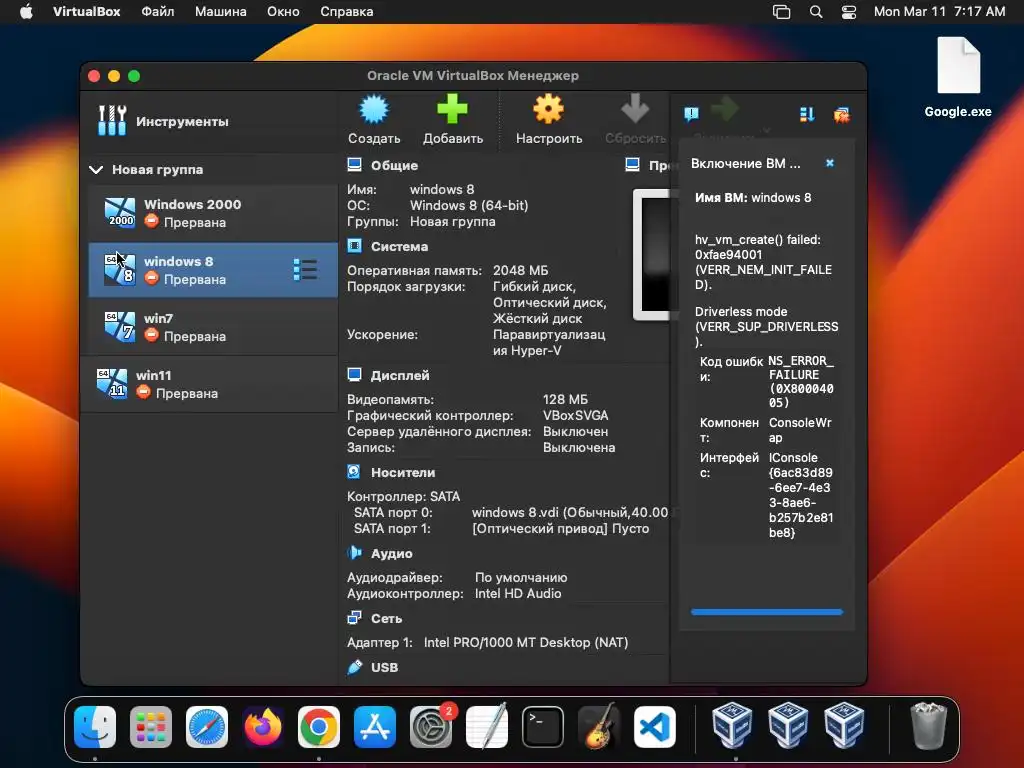Click '[Оптический привод] Пусто' entry
This screenshot has width=1024, height=768.
pos(560,529)
